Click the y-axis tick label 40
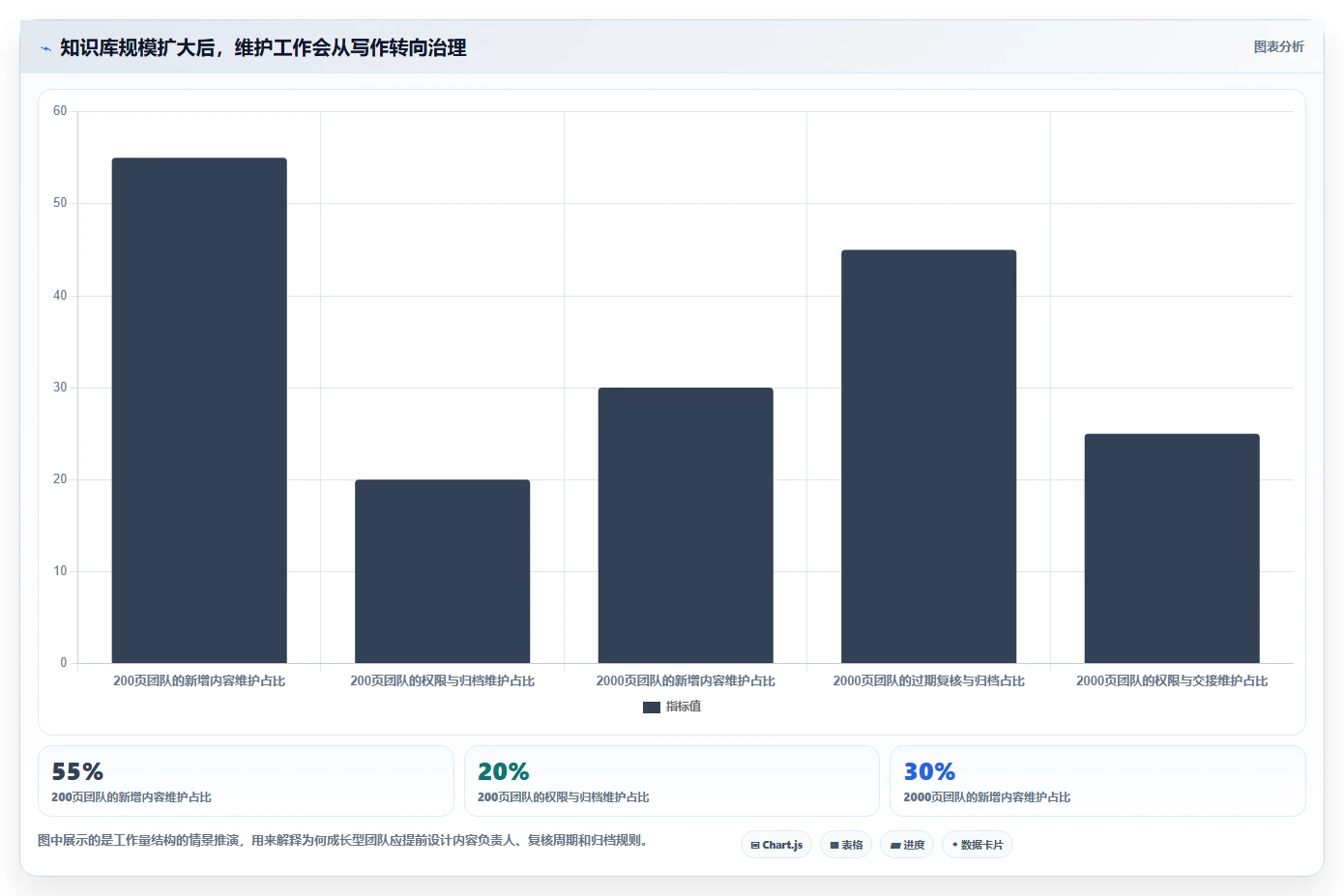The width and height of the screenshot is (1344, 896). point(60,296)
